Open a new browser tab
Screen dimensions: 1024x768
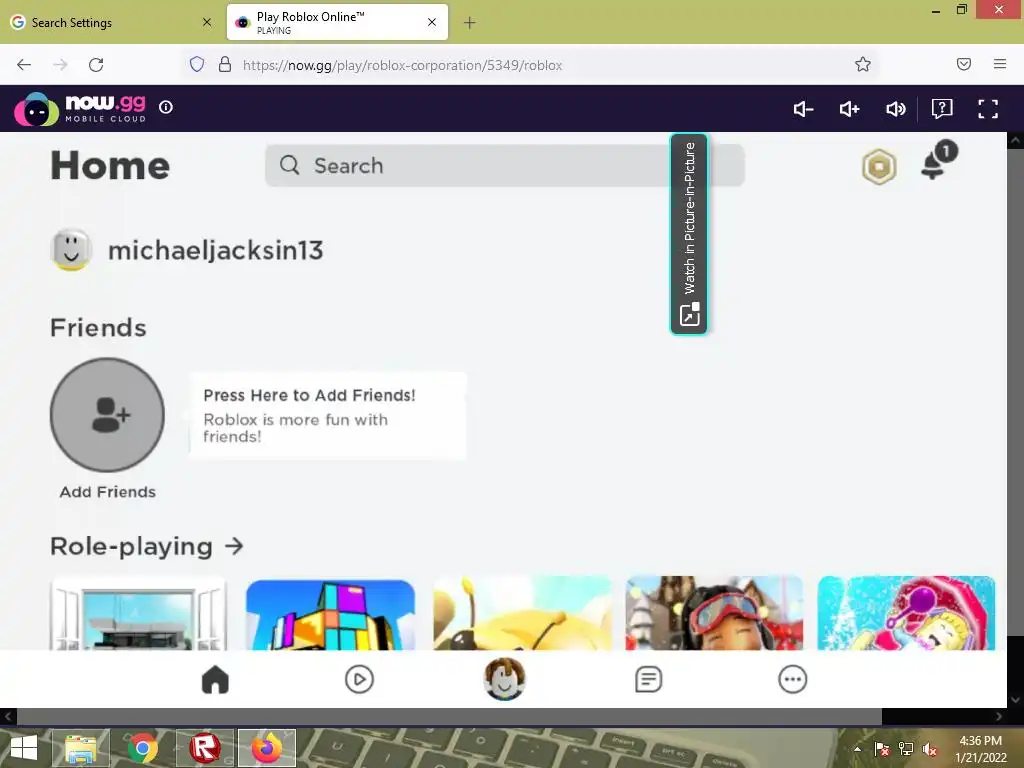(x=470, y=23)
